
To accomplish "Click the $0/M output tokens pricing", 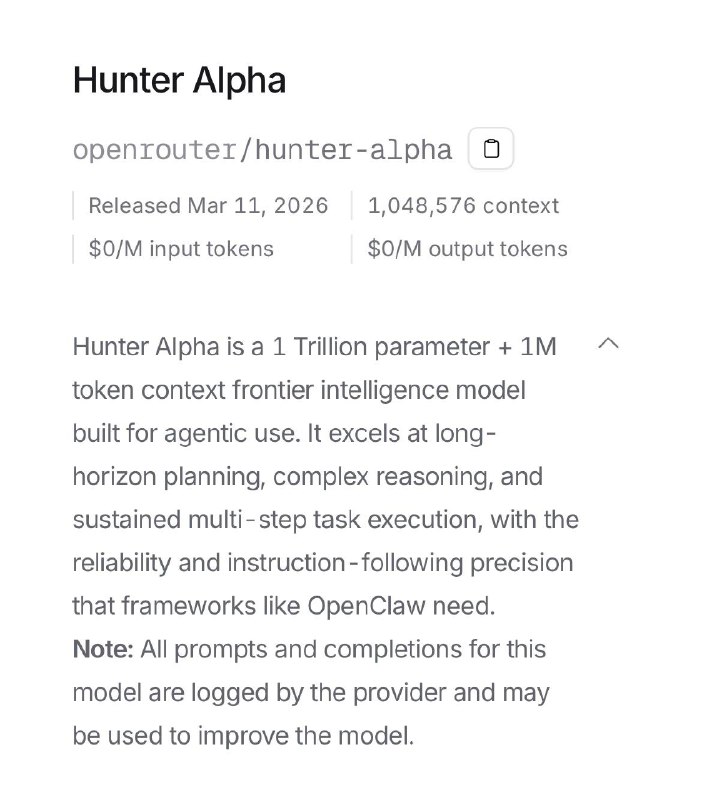I will coord(466,248).
